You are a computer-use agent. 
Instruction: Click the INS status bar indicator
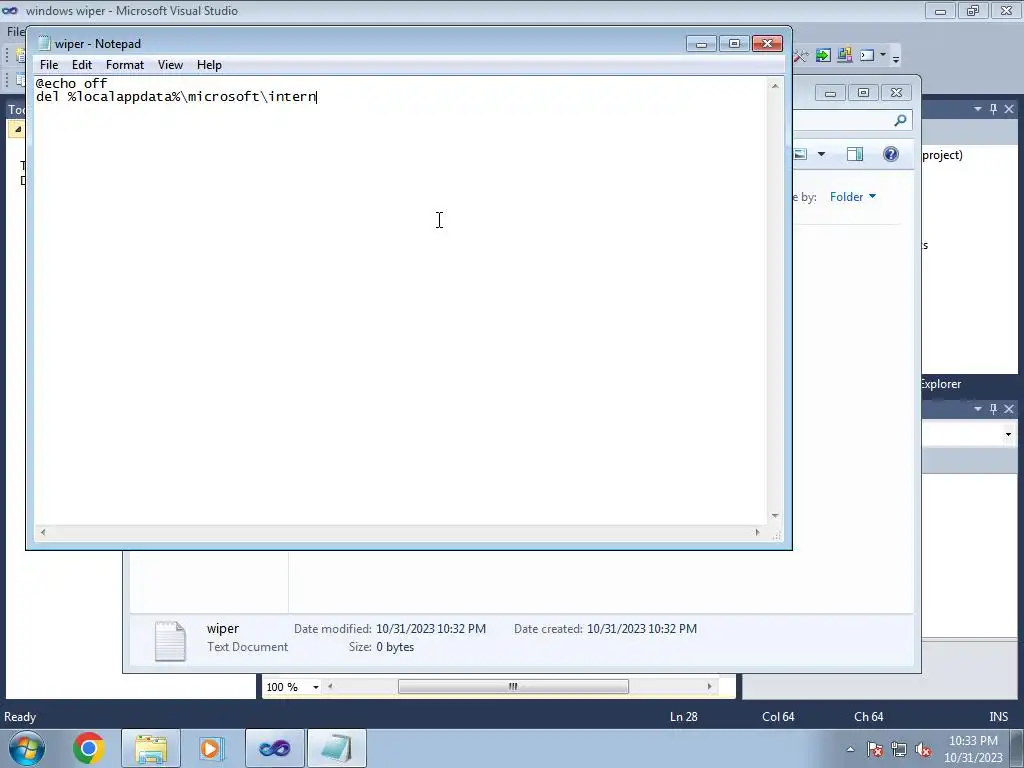tap(998, 717)
